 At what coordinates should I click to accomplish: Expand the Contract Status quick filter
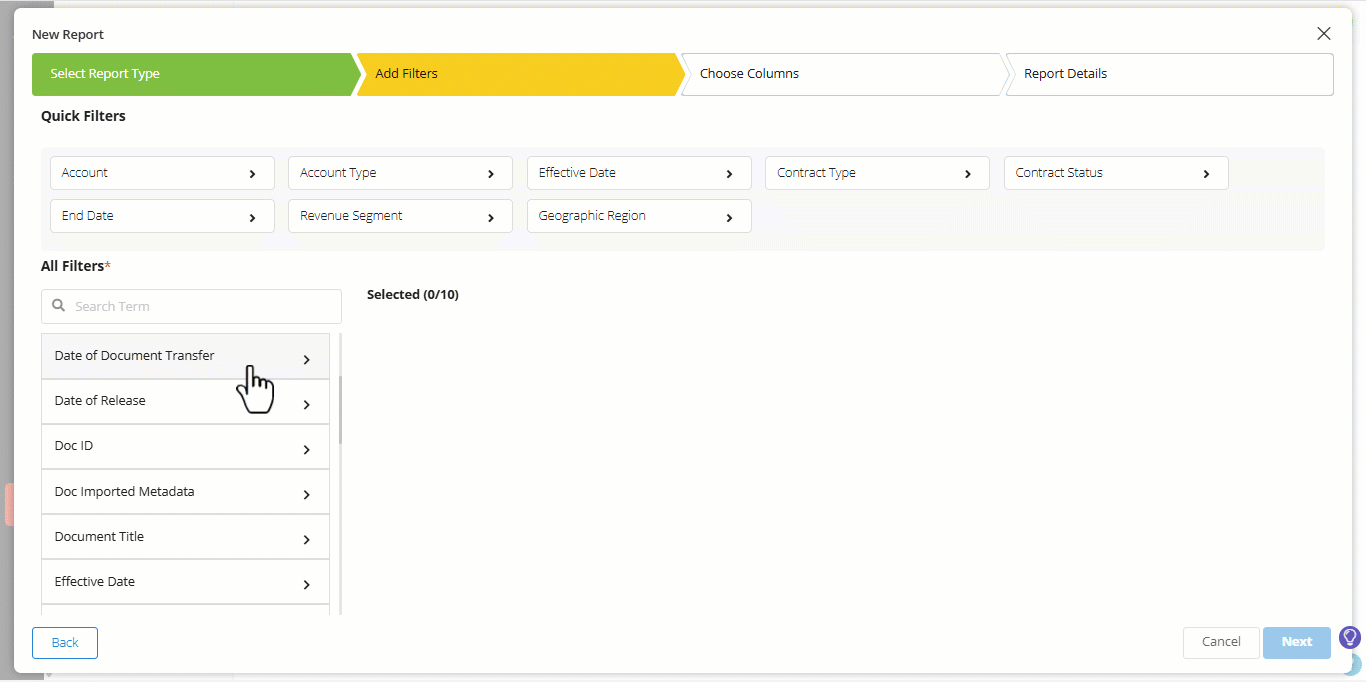pyautogui.click(x=1116, y=173)
